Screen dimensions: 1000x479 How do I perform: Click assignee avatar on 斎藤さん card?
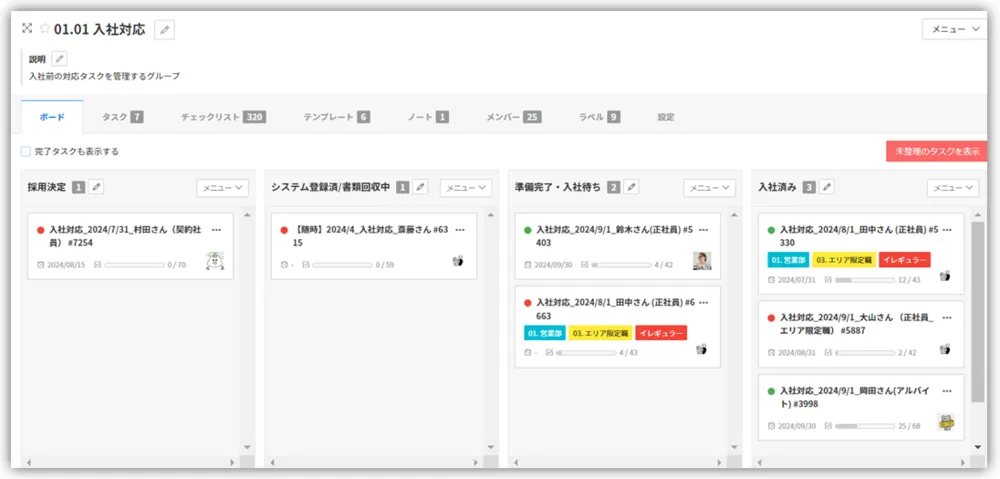coord(458,261)
